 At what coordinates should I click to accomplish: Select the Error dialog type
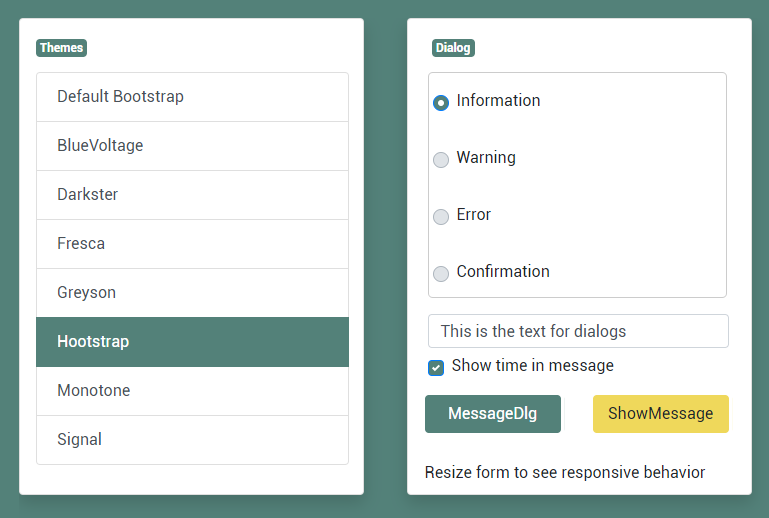(441, 216)
